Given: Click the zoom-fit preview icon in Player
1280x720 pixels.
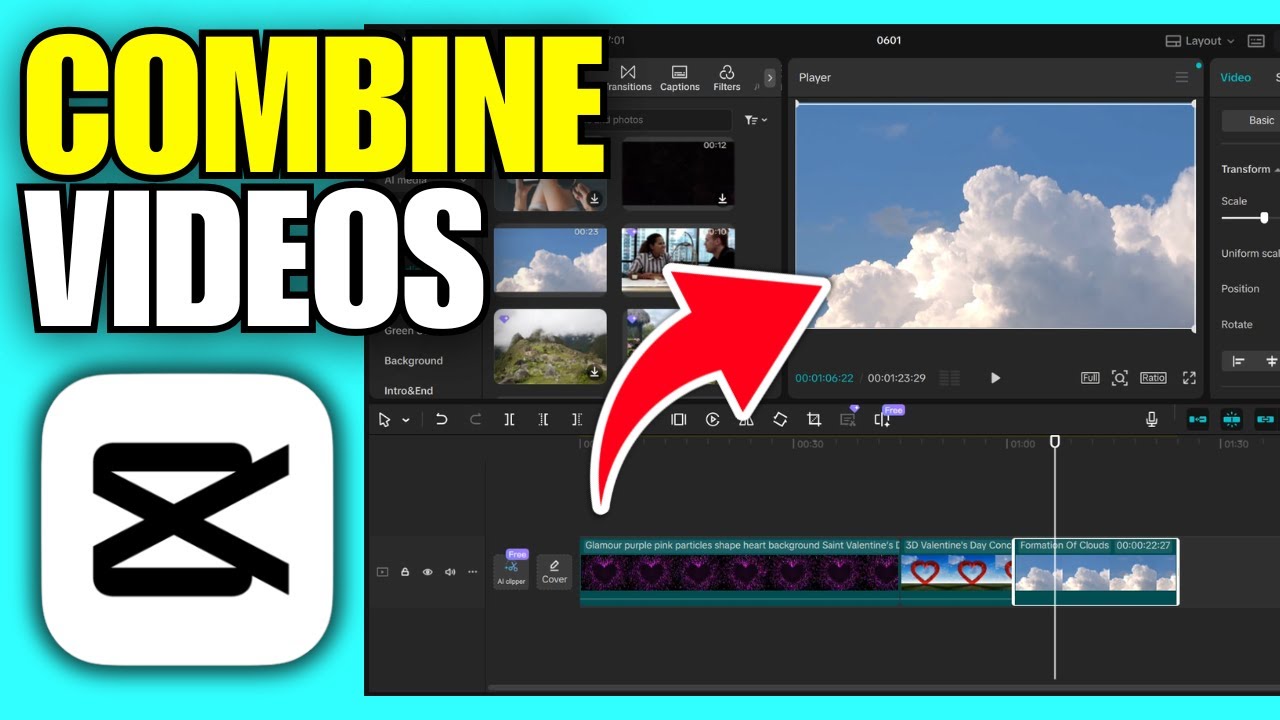Looking at the screenshot, I should pyautogui.click(x=1120, y=378).
